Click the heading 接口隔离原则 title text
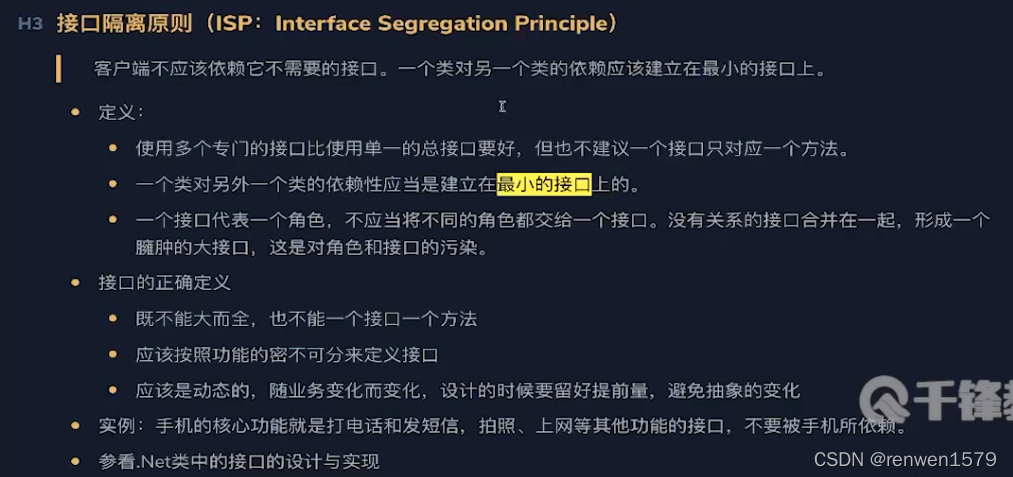This screenshot has height=477, width=1013. [x=124, y=25]
